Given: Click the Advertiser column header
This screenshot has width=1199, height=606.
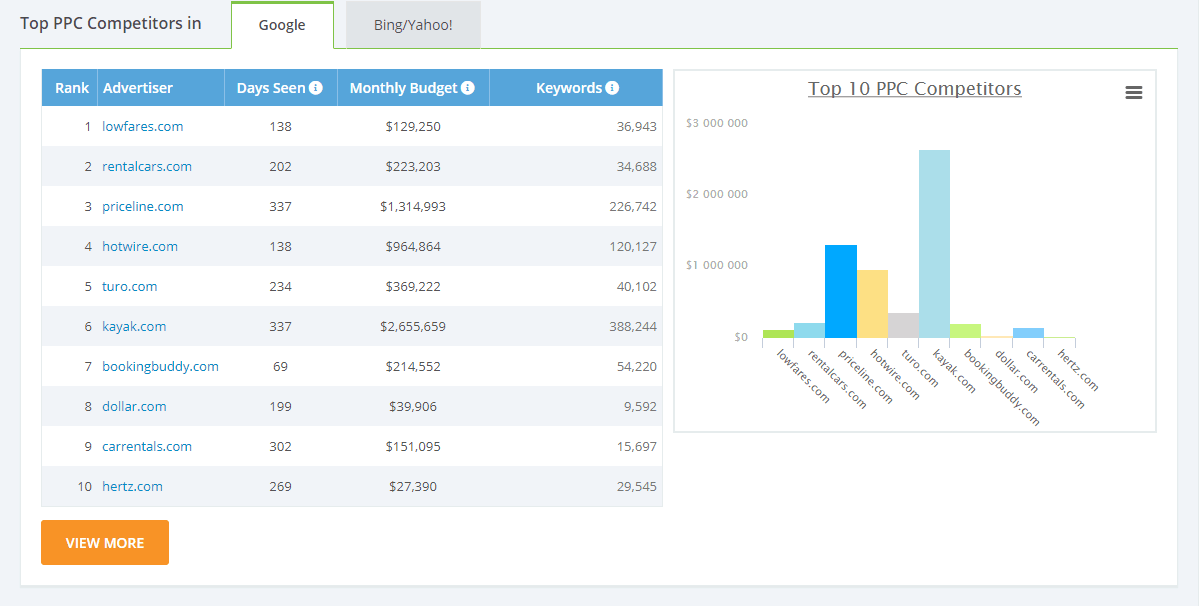Looking at the screenshot, I should [x=137, y=88].
